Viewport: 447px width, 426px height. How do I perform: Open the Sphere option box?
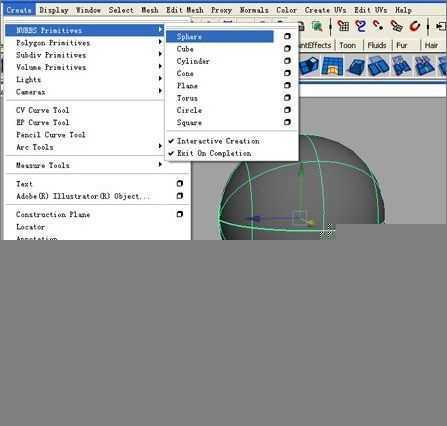[x=287, y=36]
